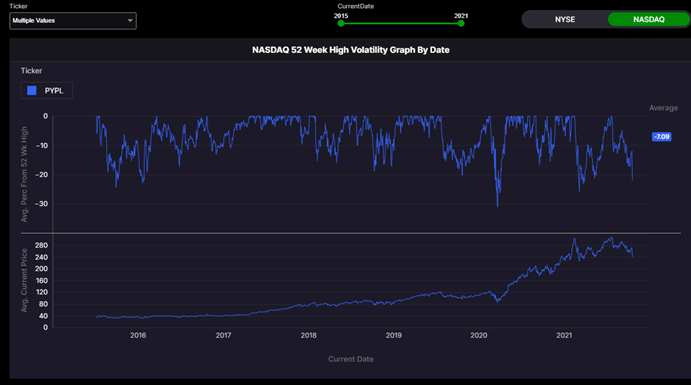Click the 120 price axis tick label
This screenshot has height=385, width=691.
[x=41, y=292]
